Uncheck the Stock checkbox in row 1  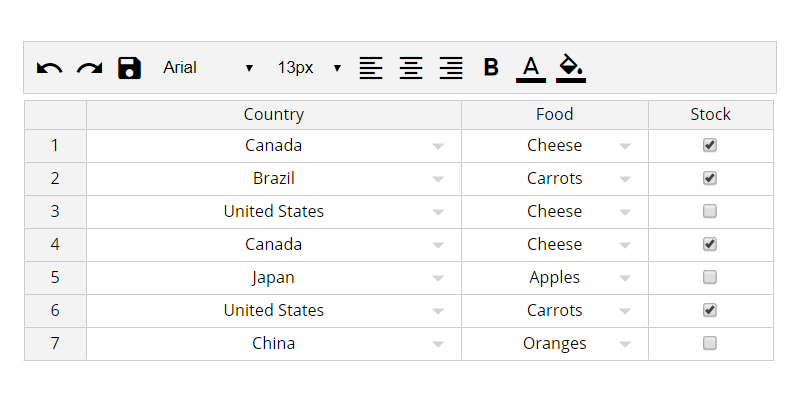710,145
